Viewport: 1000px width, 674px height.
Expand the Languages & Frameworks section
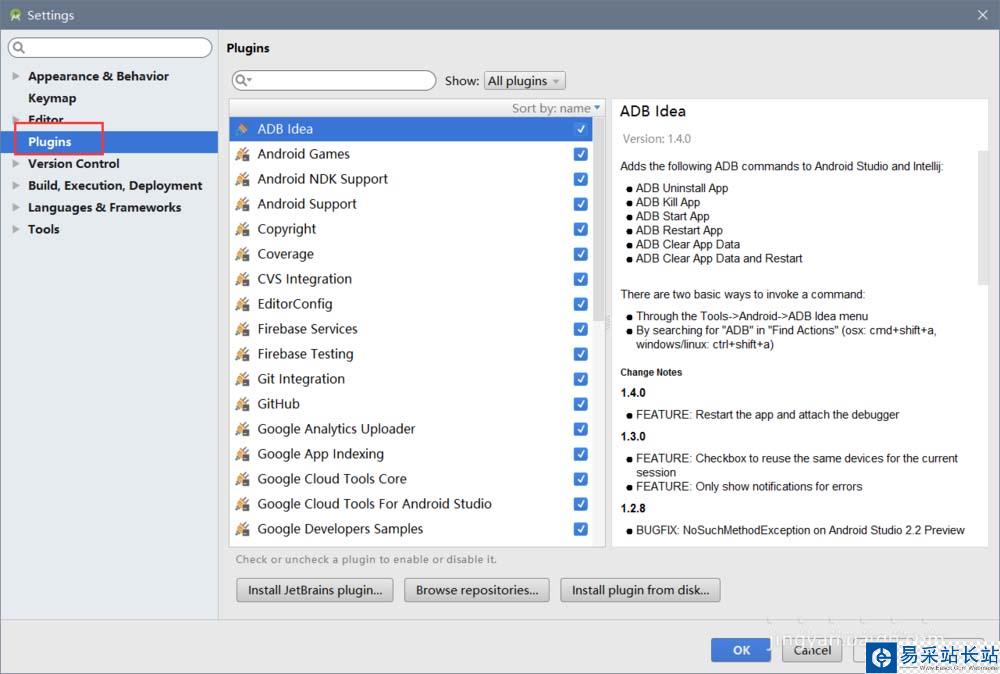pyautogui.click(x=15, y=208)
